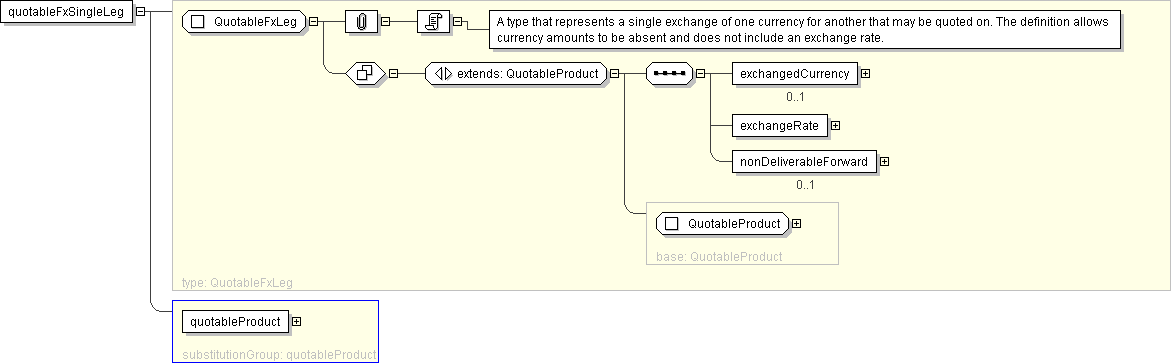Select the sequence compositor icon
1172x364 pixels.
(669, 73)
